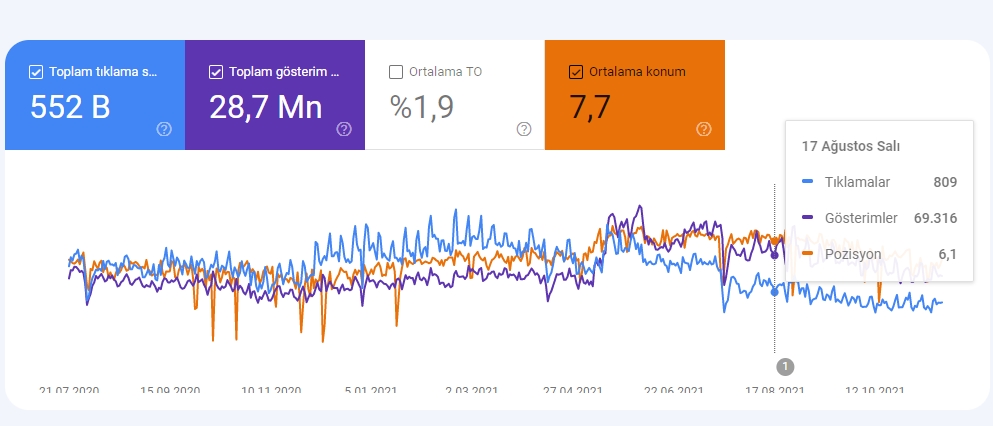993x426 pixels.
Task: Click the 6,1 position value in tooltip
Action: point(947,254)
